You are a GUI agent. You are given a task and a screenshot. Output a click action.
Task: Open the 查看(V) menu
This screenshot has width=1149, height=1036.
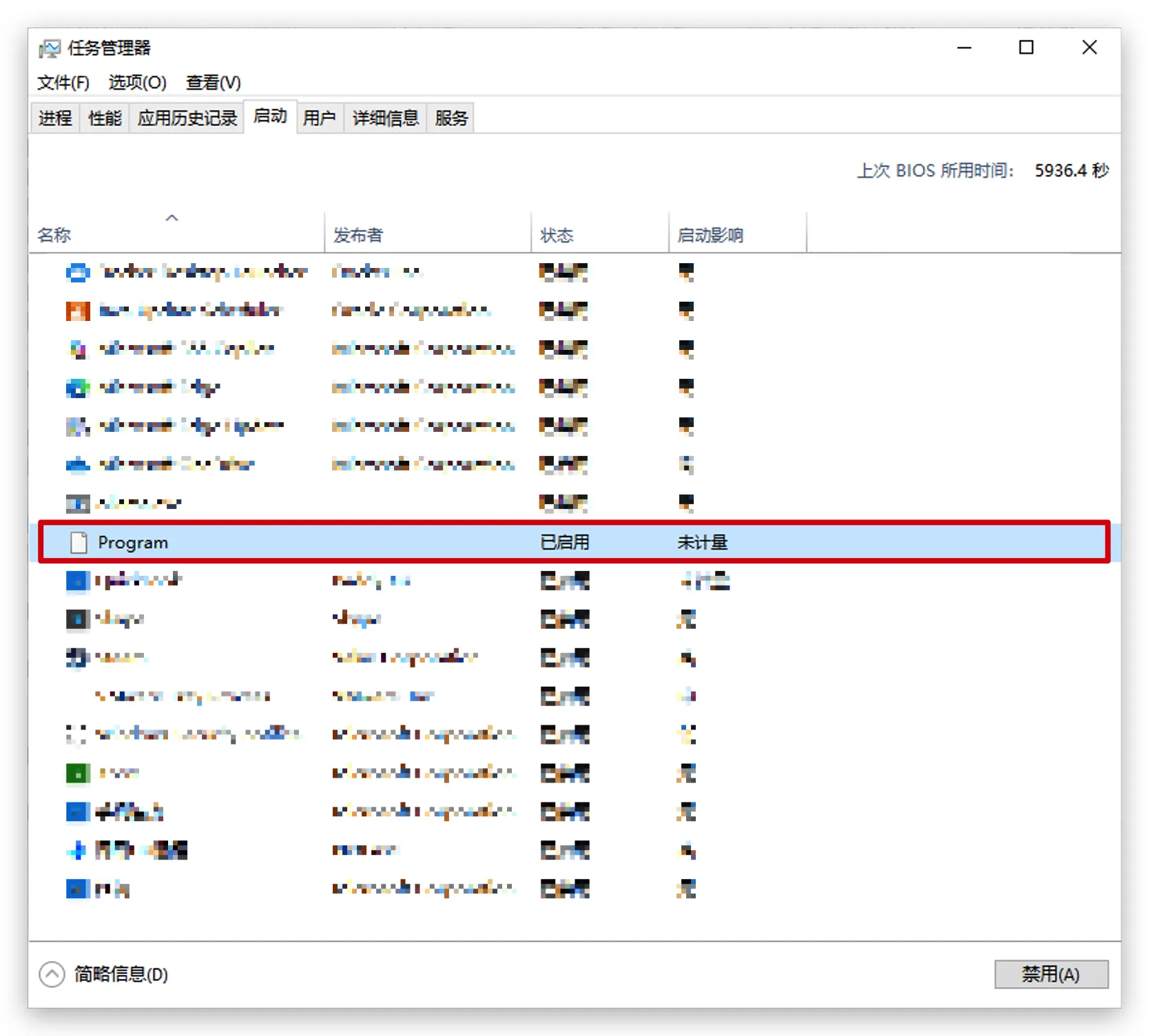click(213, 83)
